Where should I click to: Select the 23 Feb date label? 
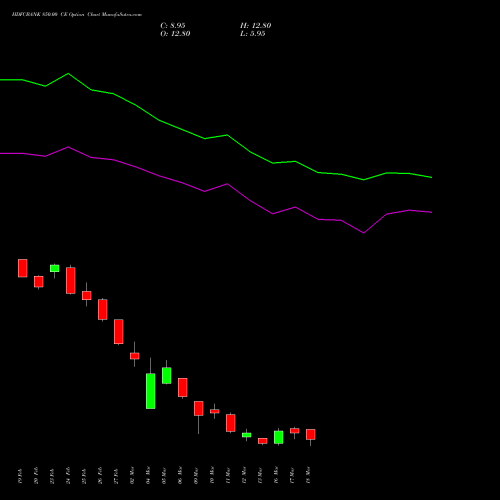[x=52, y=476]
